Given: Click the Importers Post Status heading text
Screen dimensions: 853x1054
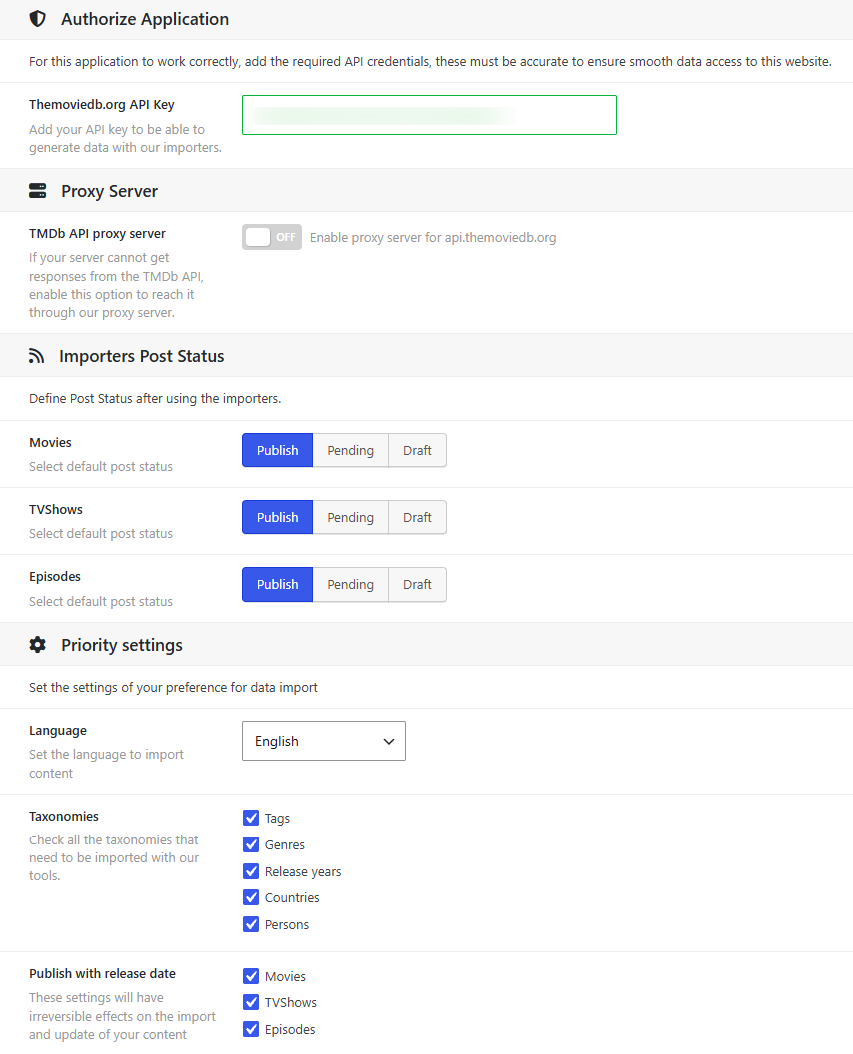Looking at the screenshot, I should pyautogui.click(x=142, y=356).
